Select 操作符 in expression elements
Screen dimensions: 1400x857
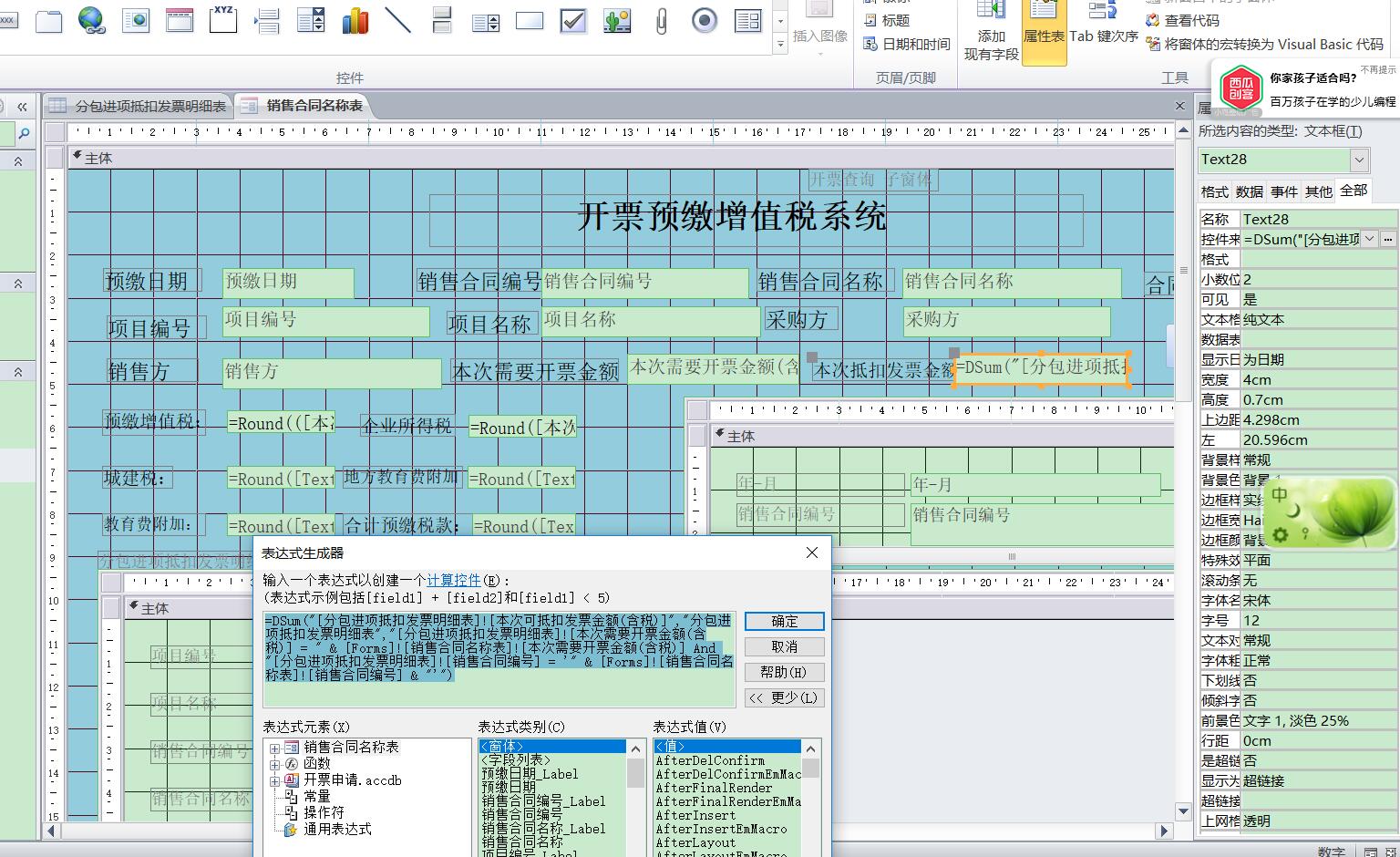click(x=324, y=812)
